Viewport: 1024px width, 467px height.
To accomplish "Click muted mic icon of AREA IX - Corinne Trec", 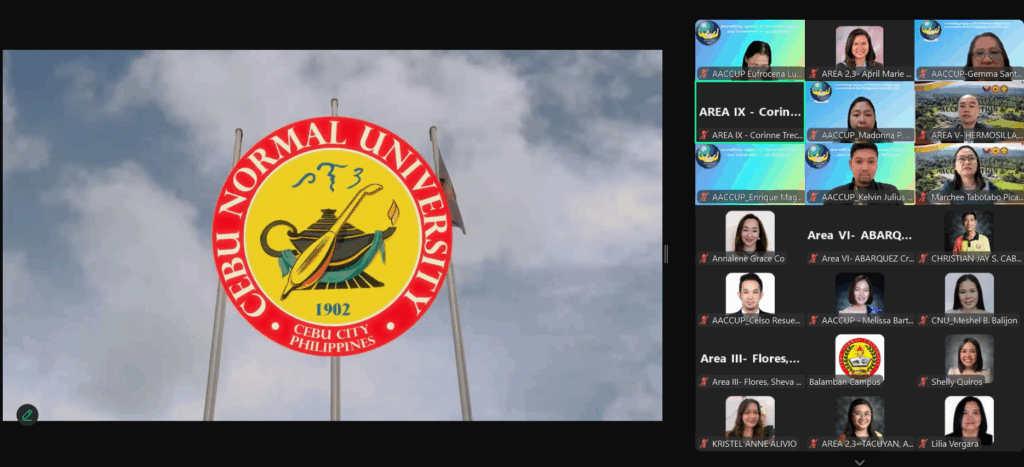I will (x=704, y=135).
